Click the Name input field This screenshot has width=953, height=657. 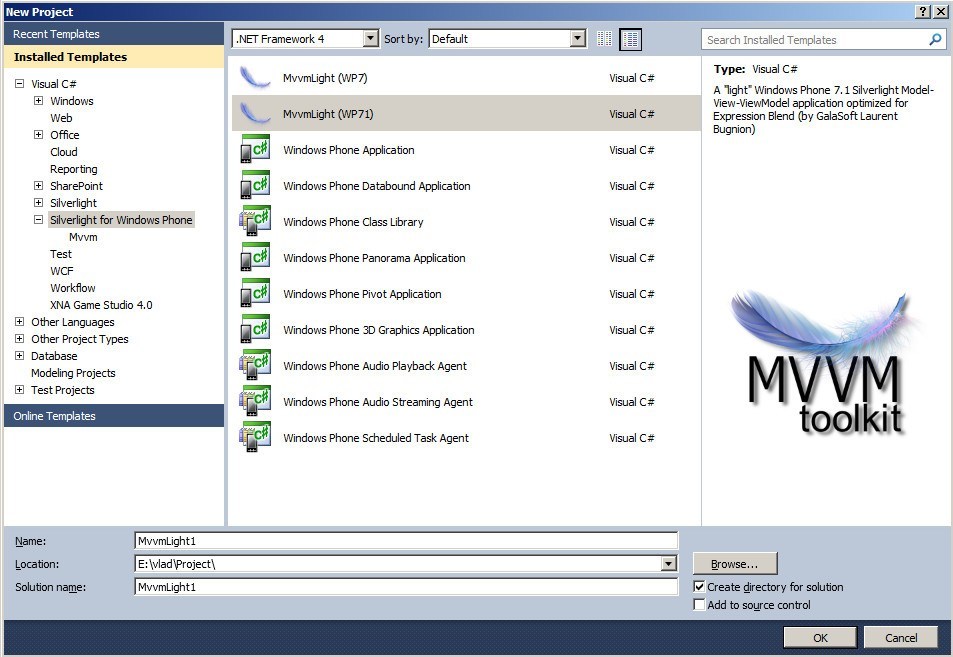406,541
